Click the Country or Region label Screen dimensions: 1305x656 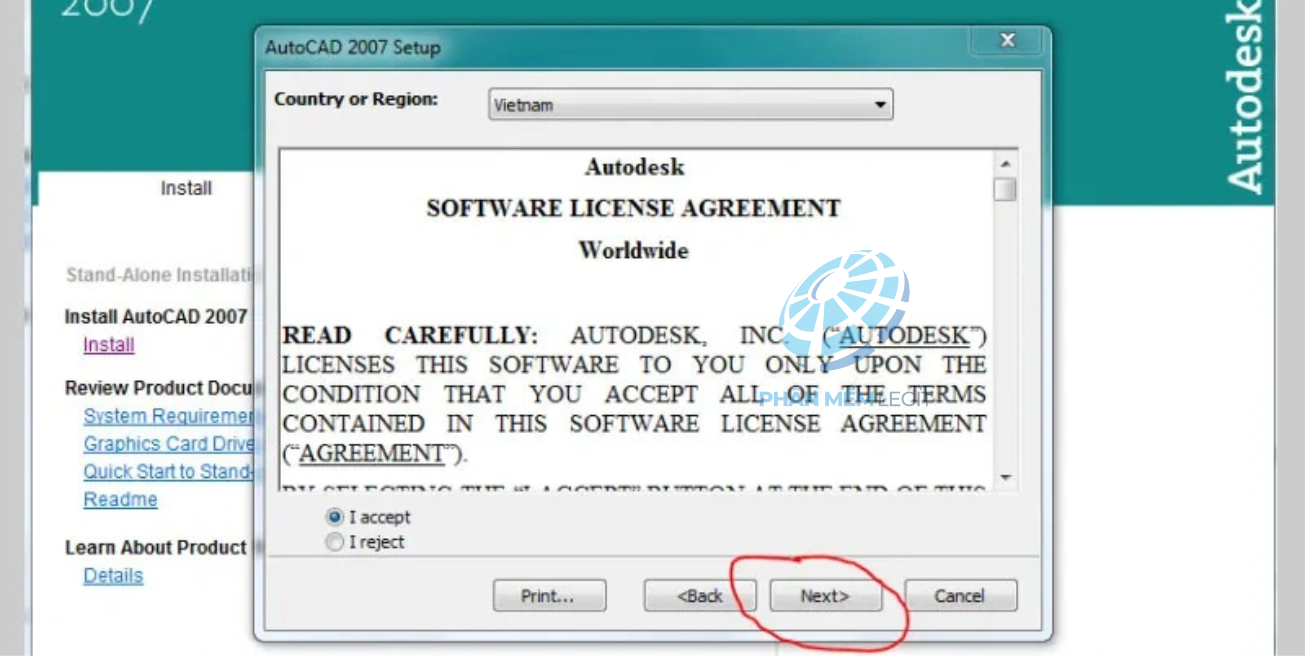point(356,99)
